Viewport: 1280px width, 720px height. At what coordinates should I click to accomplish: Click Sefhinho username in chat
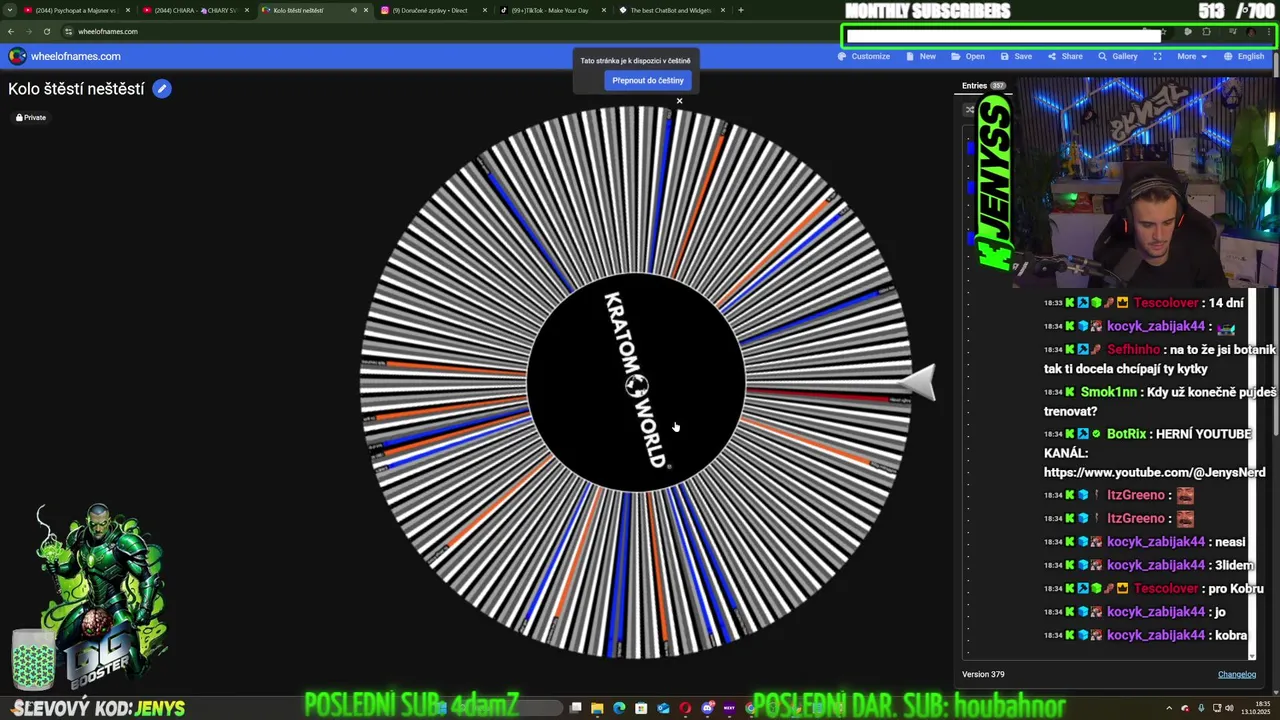pos(1133,349)
